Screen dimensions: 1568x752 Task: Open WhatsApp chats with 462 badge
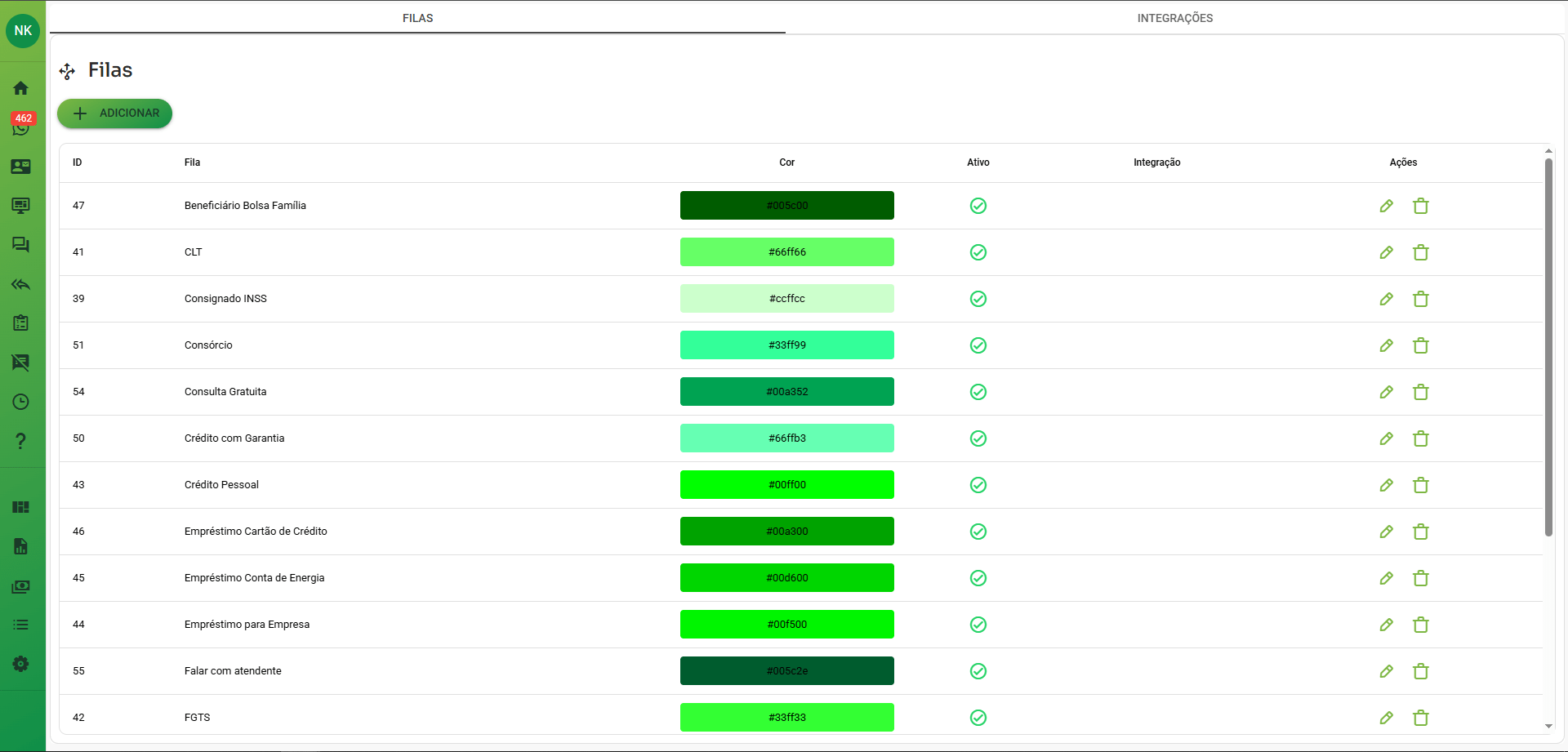pos(21,127)
